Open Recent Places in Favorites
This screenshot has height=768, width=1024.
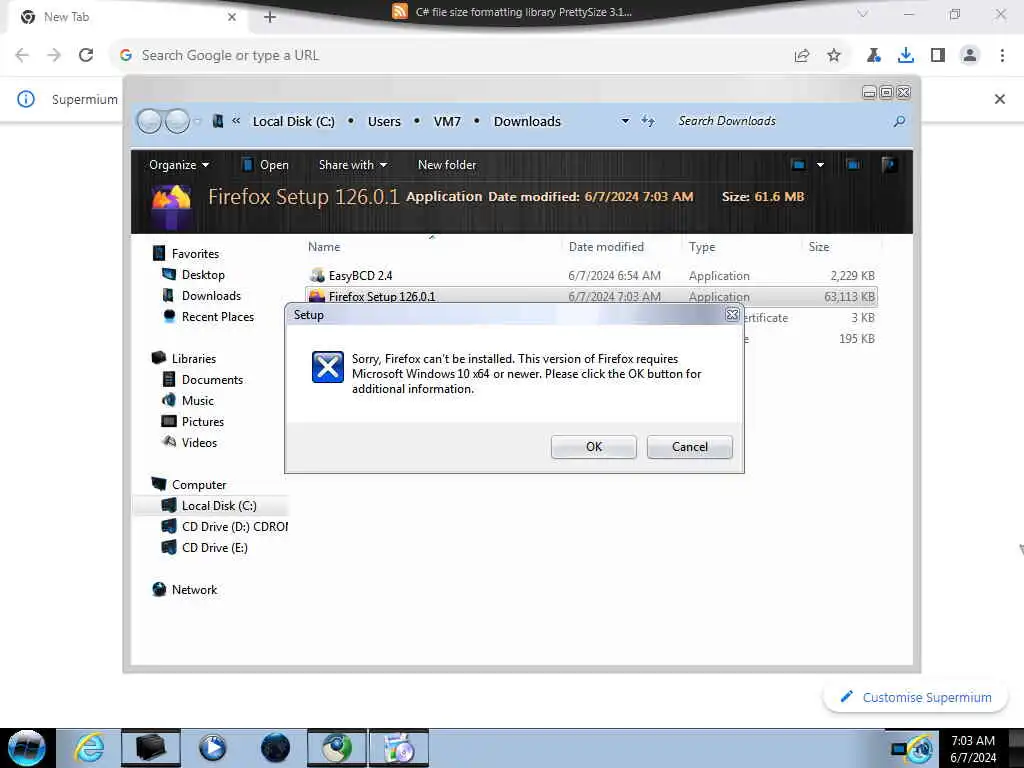point(217,317)
